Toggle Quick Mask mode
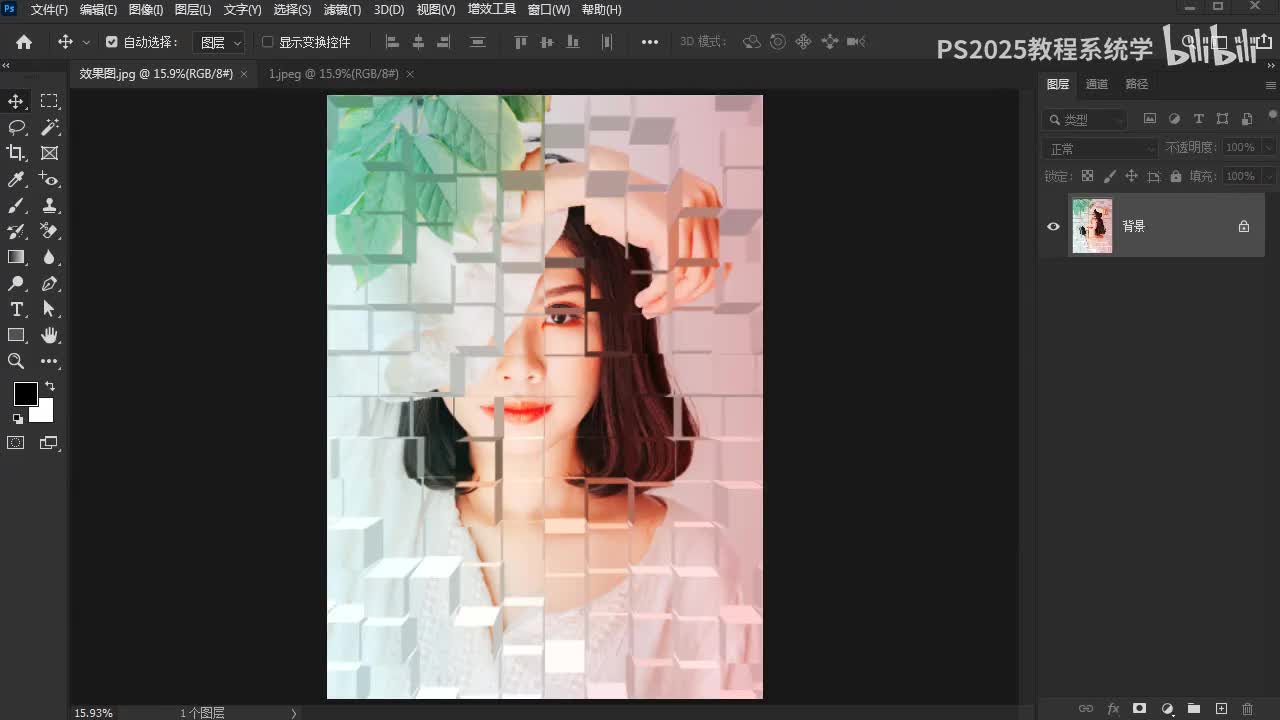The height and width of the screenshot is (720, 1280). pyautogui.click(x=16, y=443)
